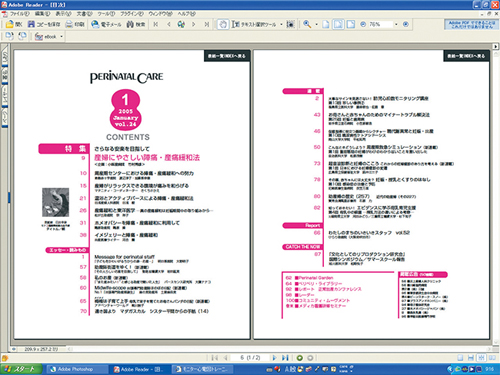Image resolution: width=500 pixels, height=375 pixels.
Task: Enable facing pages layout in status bar
Action: pyautogui.click(x=481, y=358)
